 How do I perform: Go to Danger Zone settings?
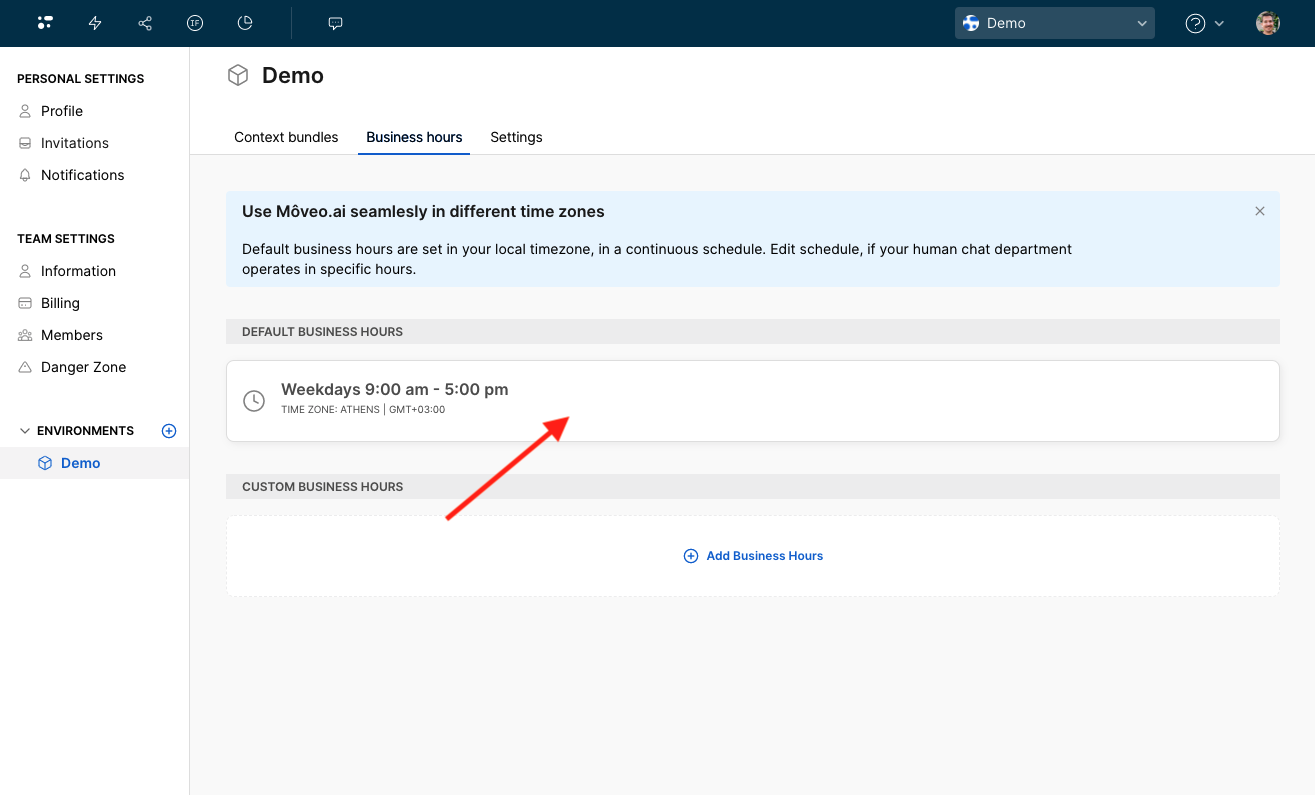coord(83,367)
